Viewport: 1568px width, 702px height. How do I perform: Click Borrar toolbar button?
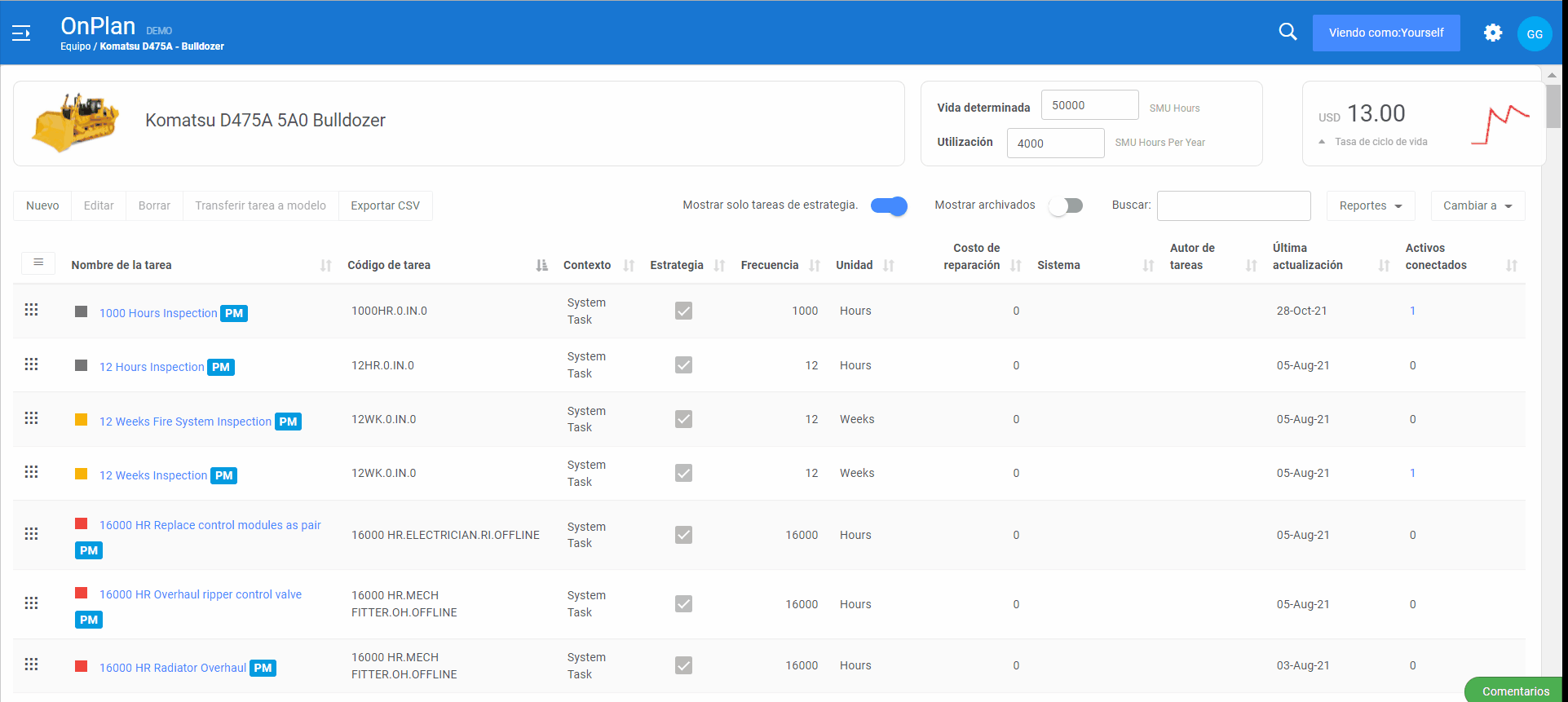point(154,205)
